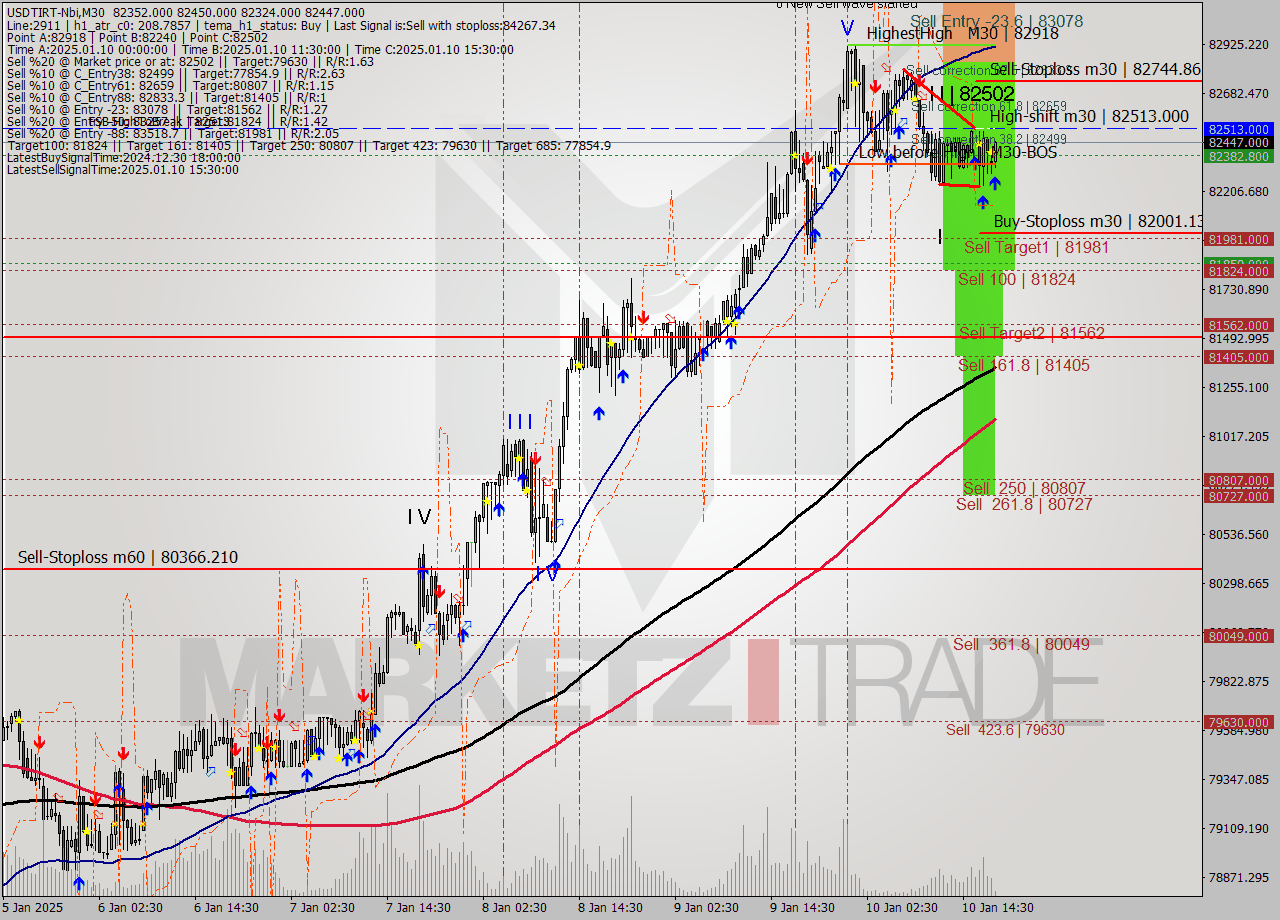Click the 82925.220 price axis value
The image size is (1280, 920).
[1238, 44]
